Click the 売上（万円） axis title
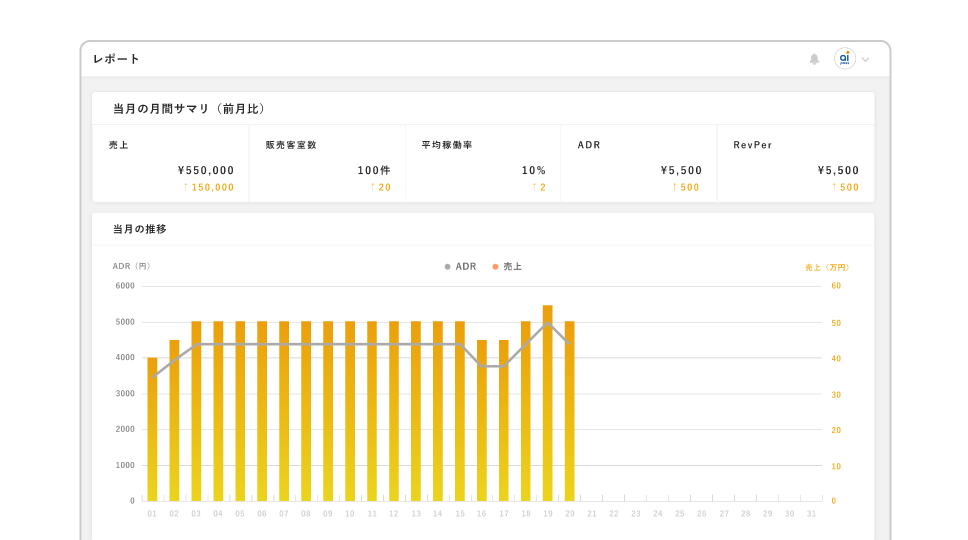 pos(828,267)
